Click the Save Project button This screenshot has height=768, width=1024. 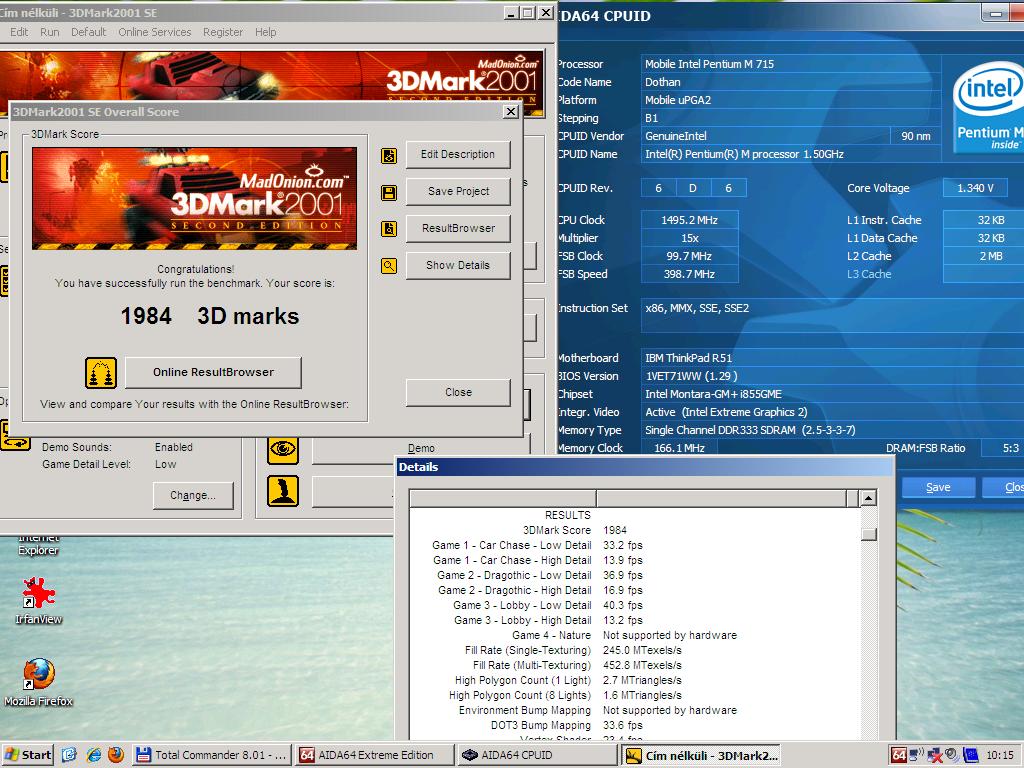tap(458, 191)
